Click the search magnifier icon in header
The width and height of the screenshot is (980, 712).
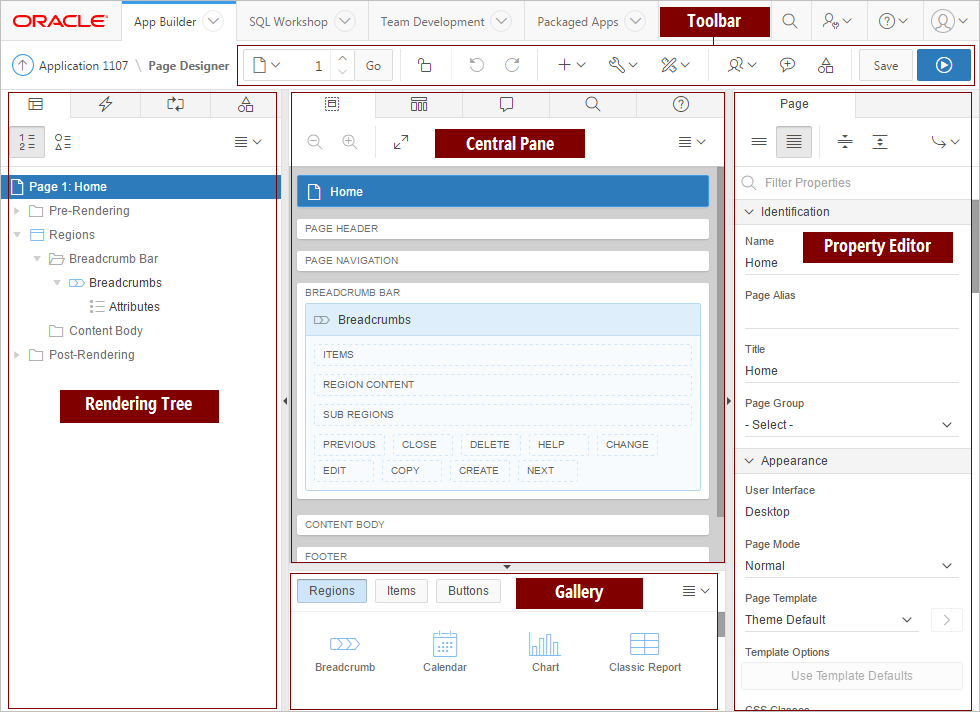coord(790,21)
